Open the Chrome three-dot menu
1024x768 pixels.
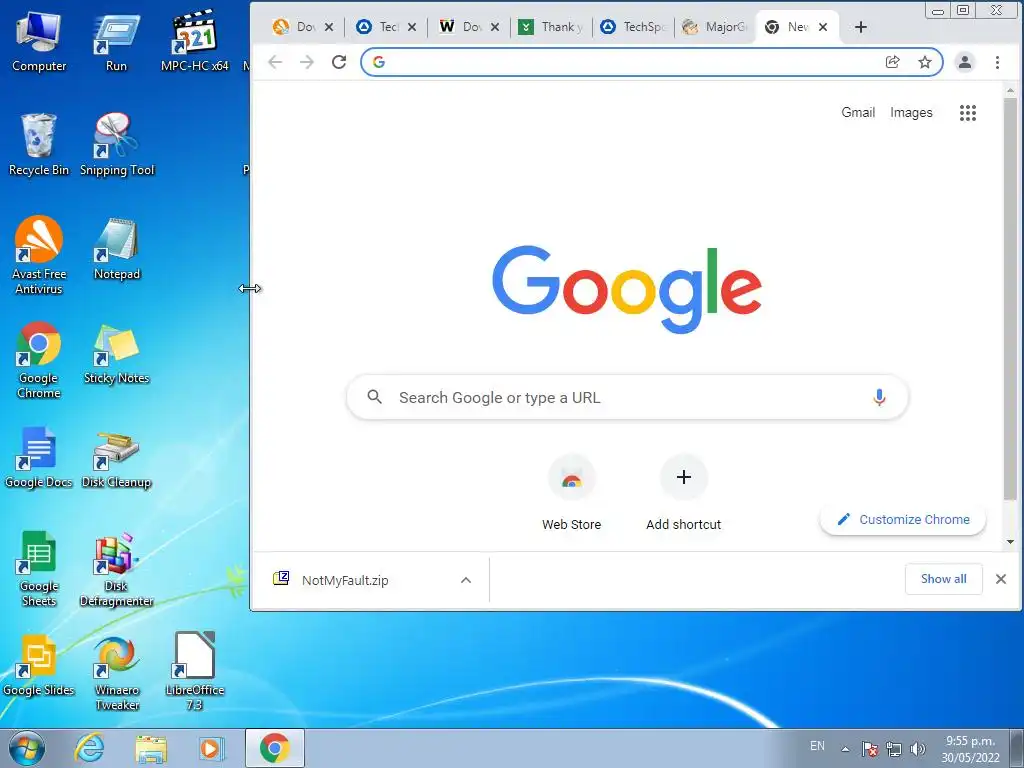point(997,62)
